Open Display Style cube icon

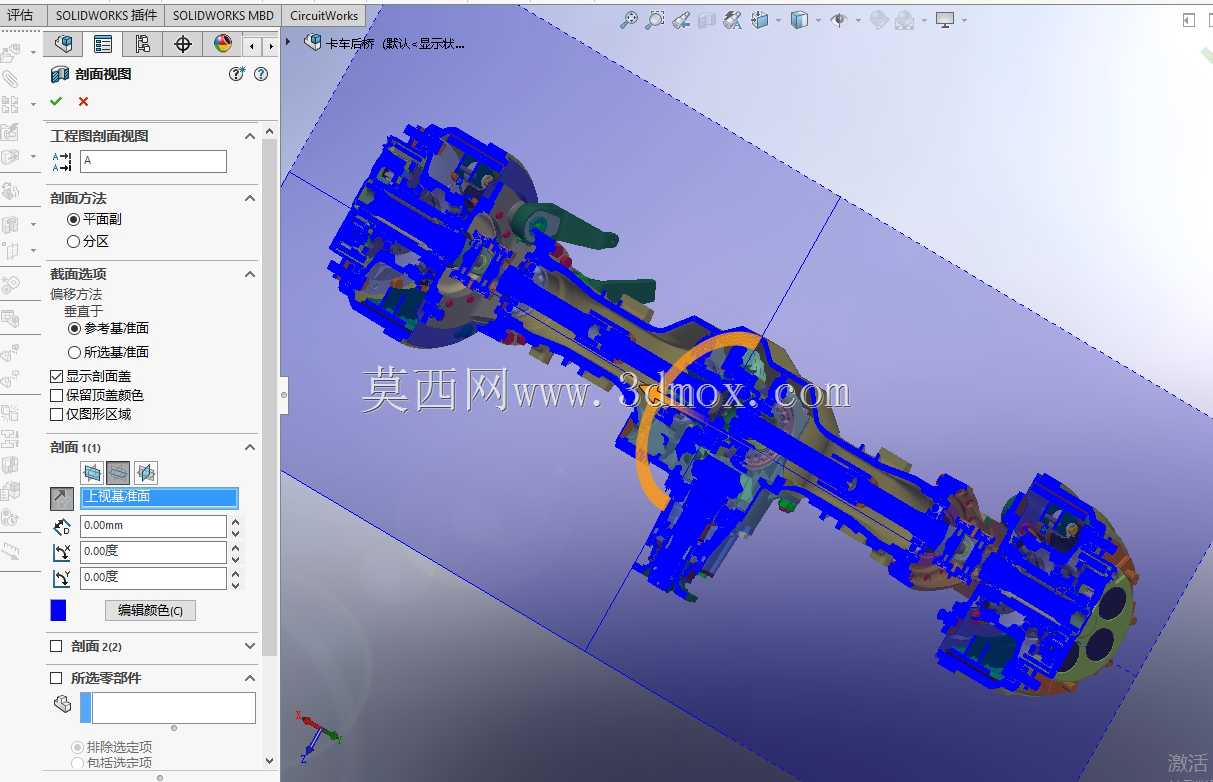tap(799, 19)
